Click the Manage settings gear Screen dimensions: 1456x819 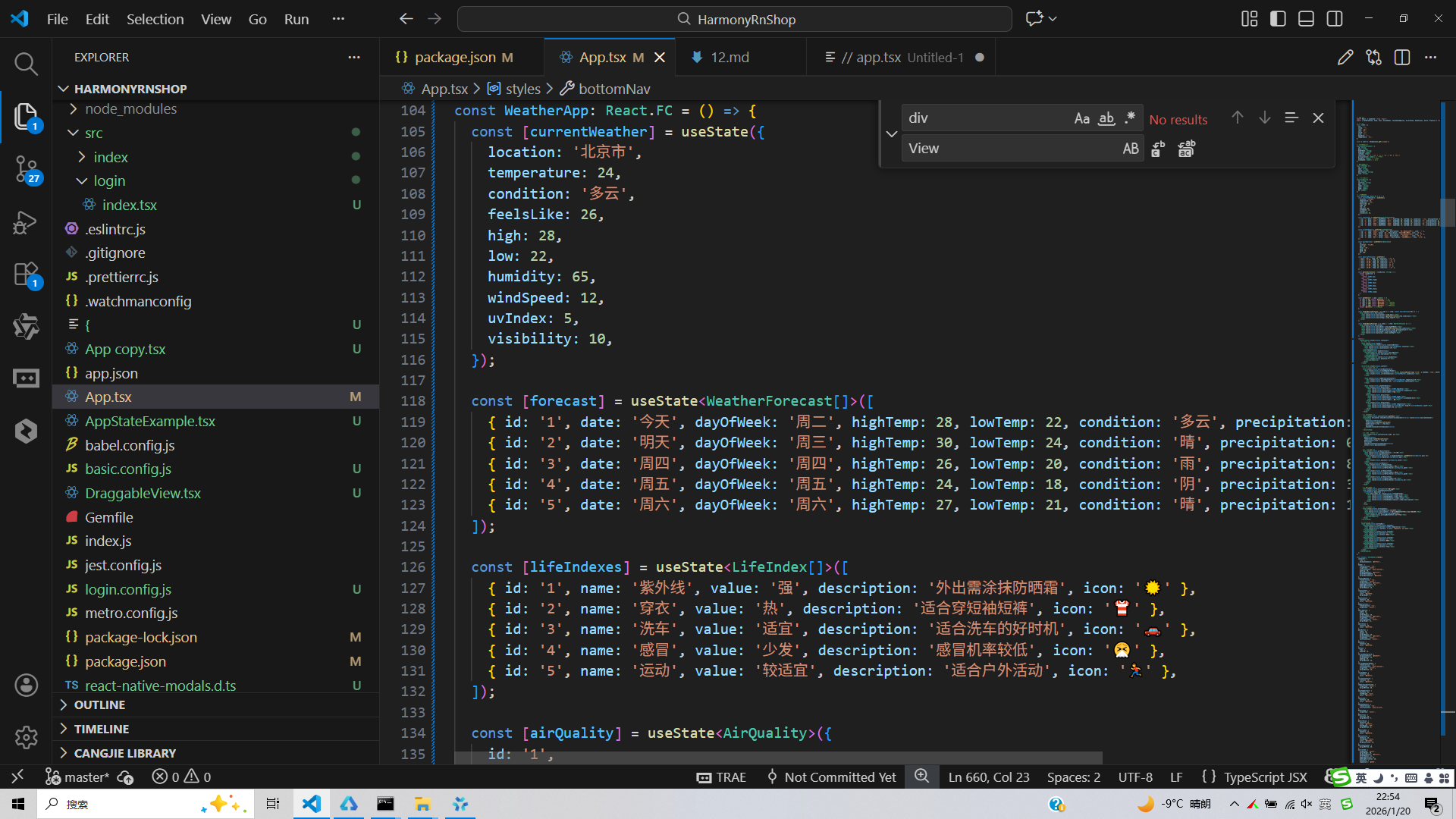point(26,736)
